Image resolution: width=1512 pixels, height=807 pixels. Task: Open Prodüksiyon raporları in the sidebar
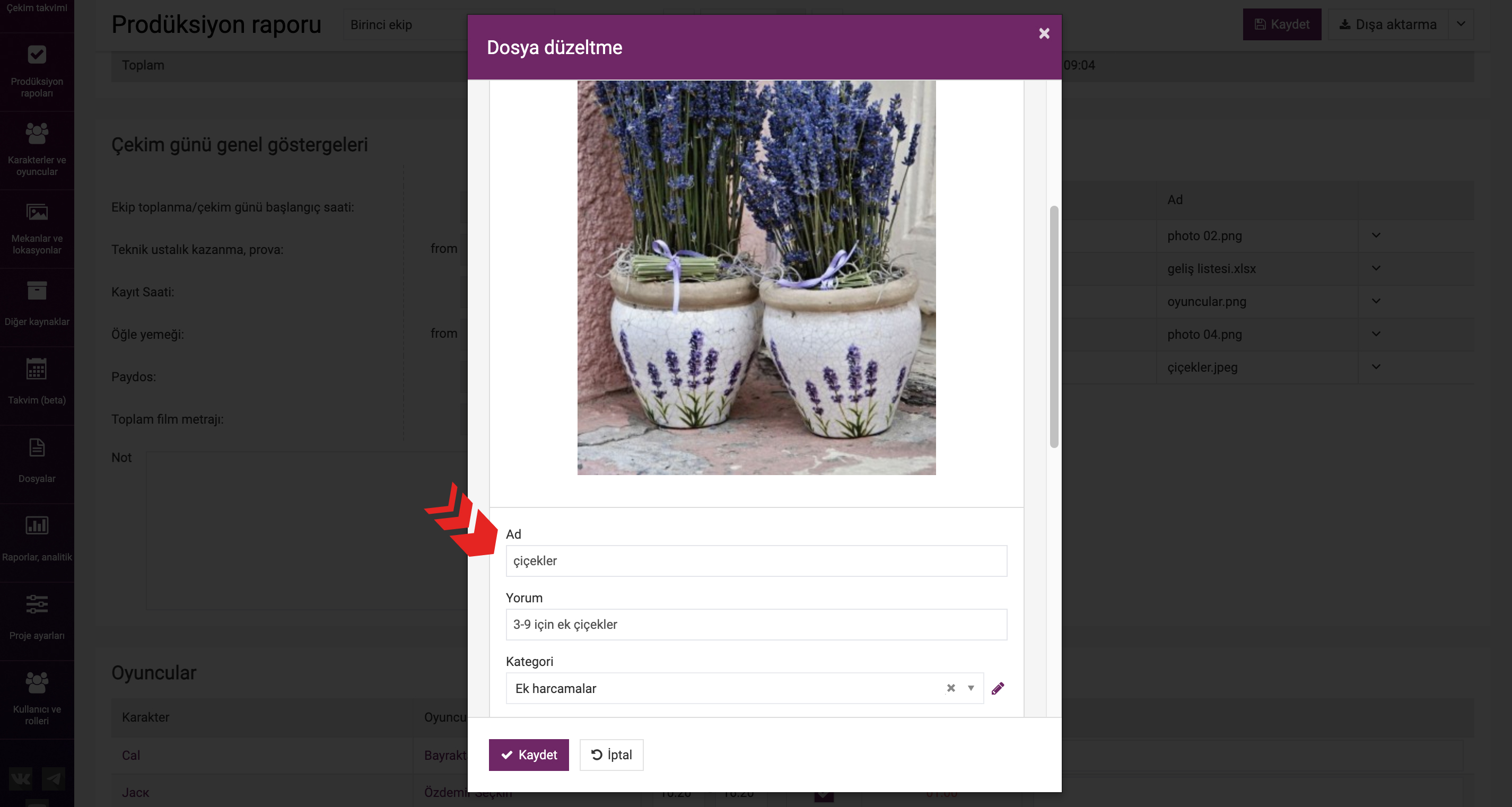click(37, 72)
